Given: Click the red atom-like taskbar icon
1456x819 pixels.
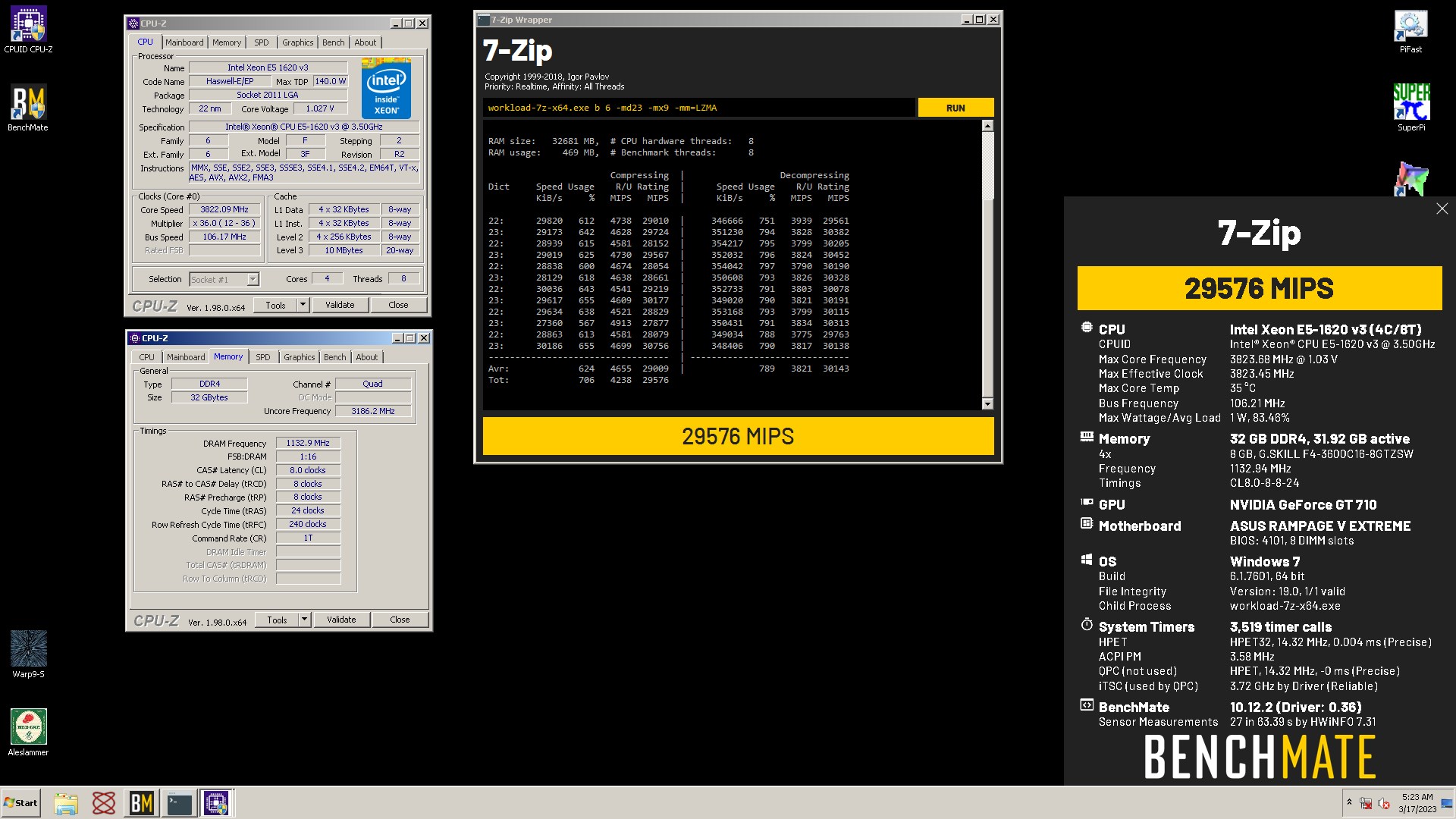Looking at the screenshot, I should pyautogui.click(x=104, y=803).
